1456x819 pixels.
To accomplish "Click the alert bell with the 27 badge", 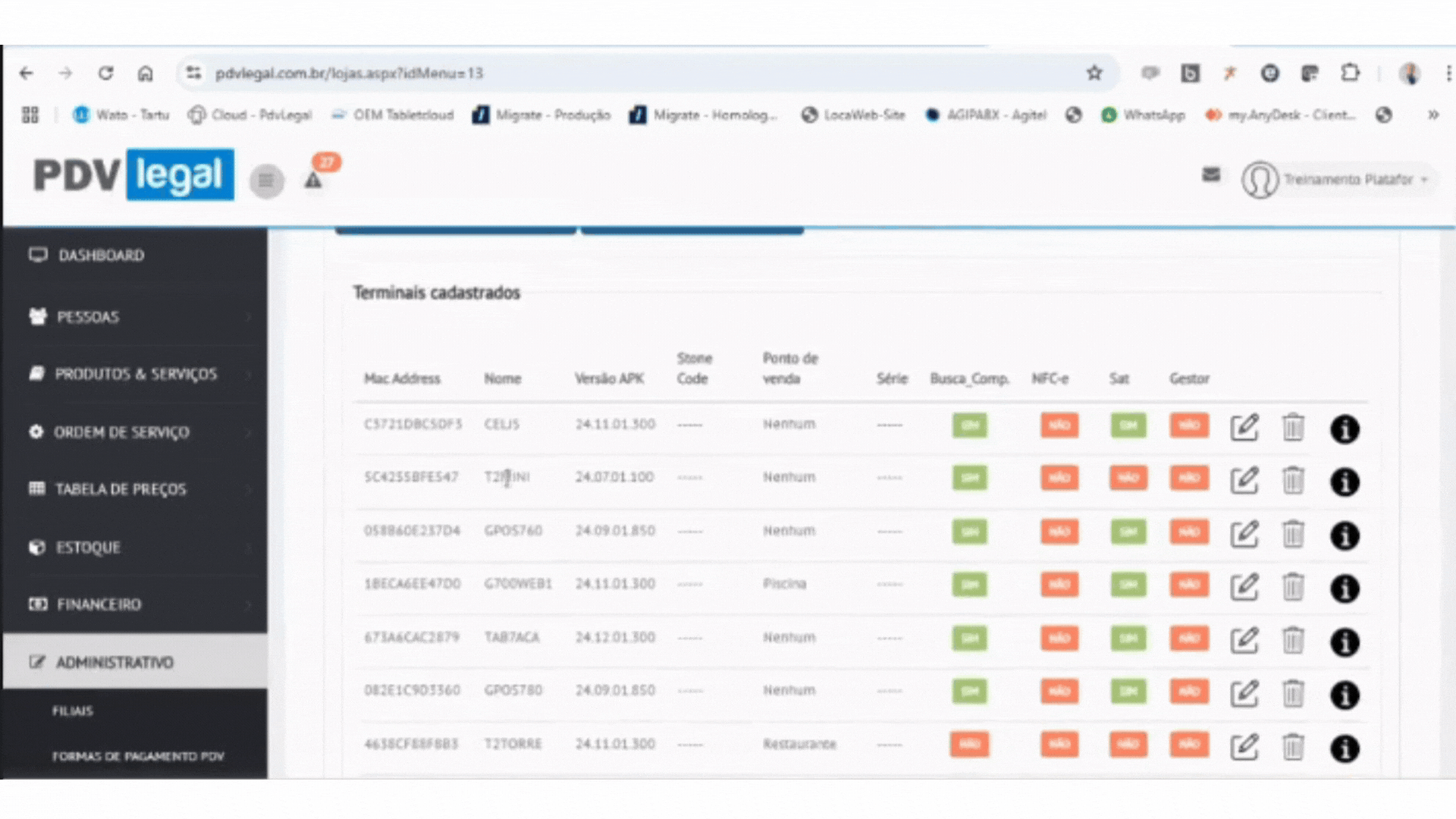I will [313, 180].
